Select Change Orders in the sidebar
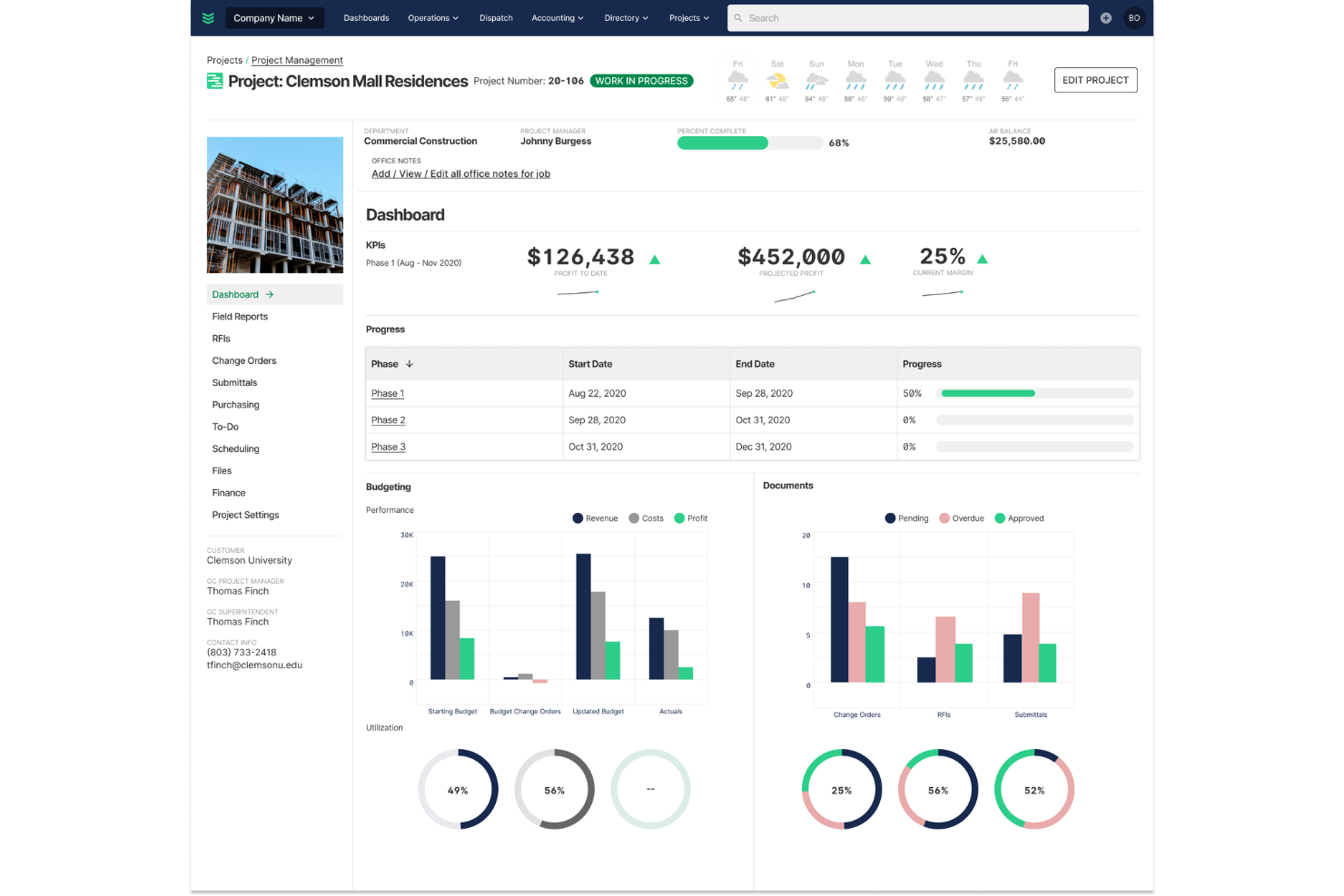Screen dimensions: 1344x896 (x=244, y=361)
